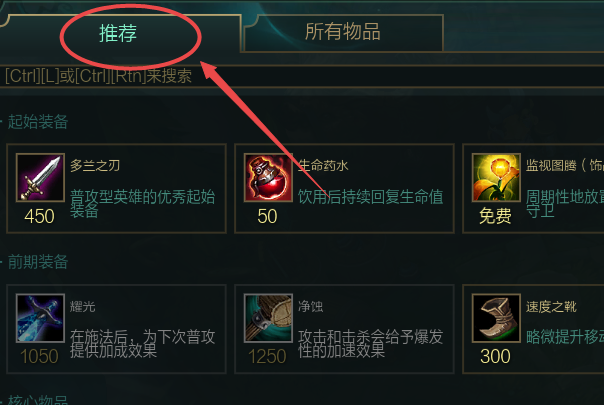Select the Sheen (耀光) item icon

pos(40,318)
